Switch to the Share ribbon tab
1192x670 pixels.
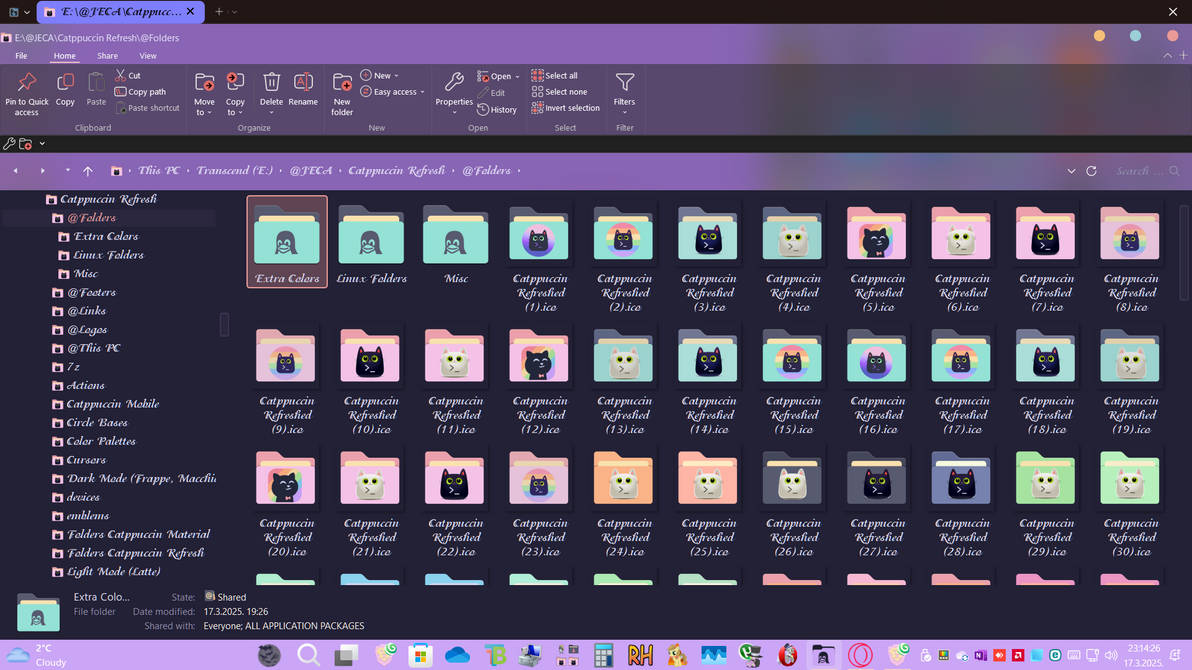pos(107,55)
